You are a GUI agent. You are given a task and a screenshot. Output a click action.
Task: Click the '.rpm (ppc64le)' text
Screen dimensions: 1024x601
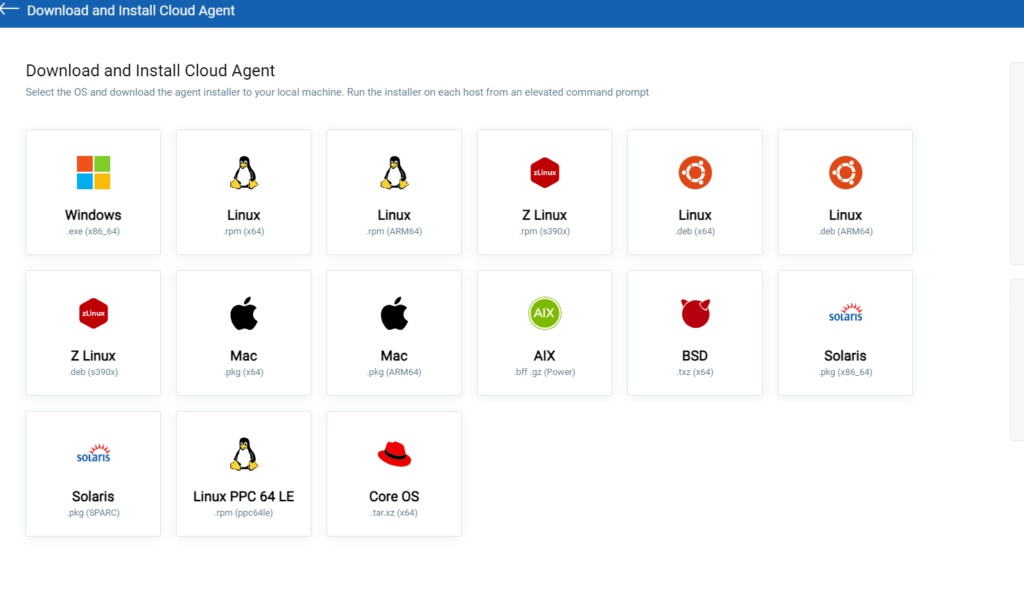(x=244, y=513)
